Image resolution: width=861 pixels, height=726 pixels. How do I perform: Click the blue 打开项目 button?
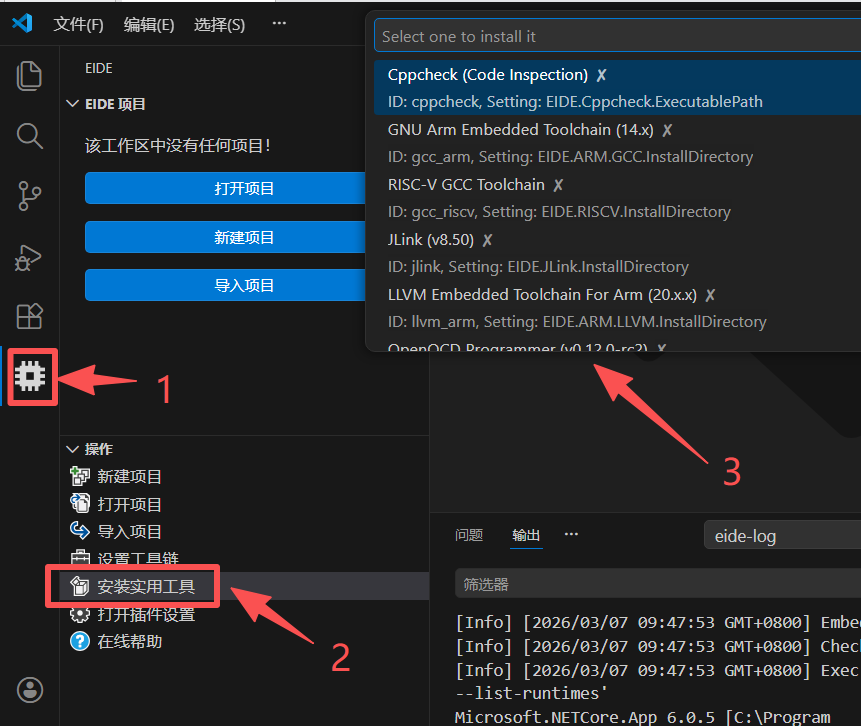pyautogui.click(x=225, y=188)
